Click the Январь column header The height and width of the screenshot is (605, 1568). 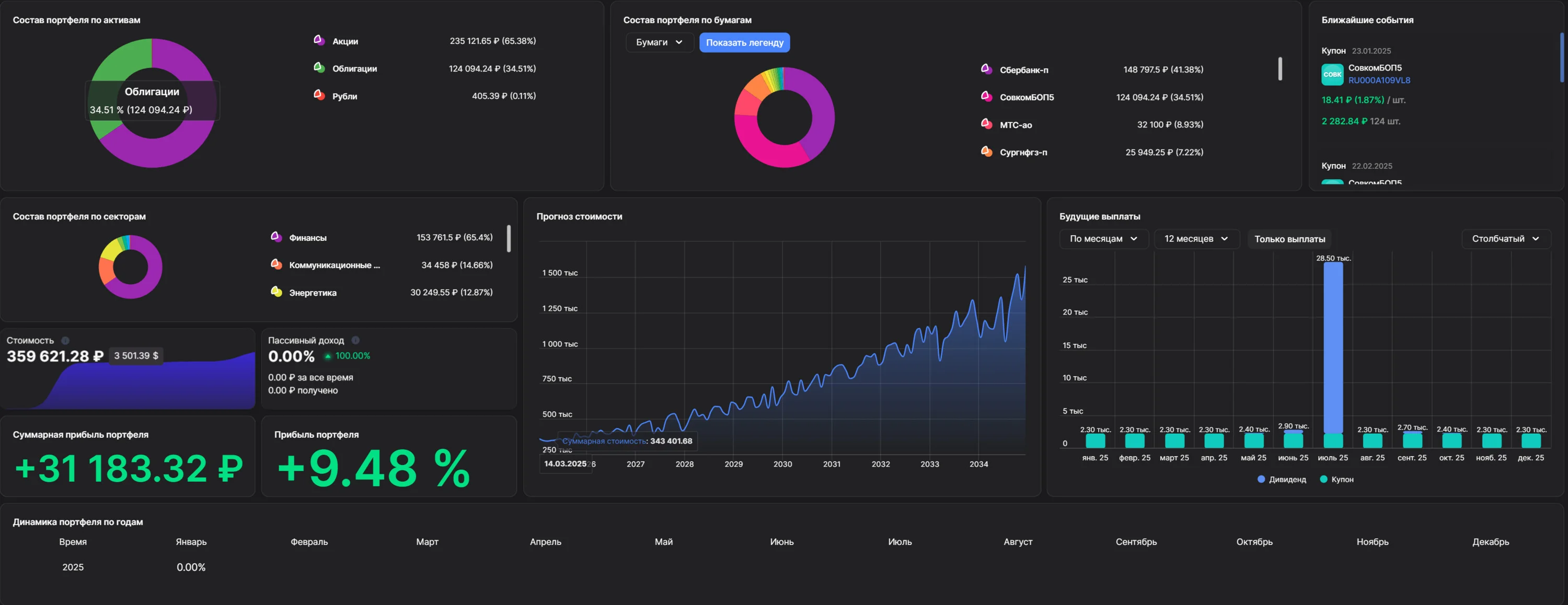click(x=191, y=541)
